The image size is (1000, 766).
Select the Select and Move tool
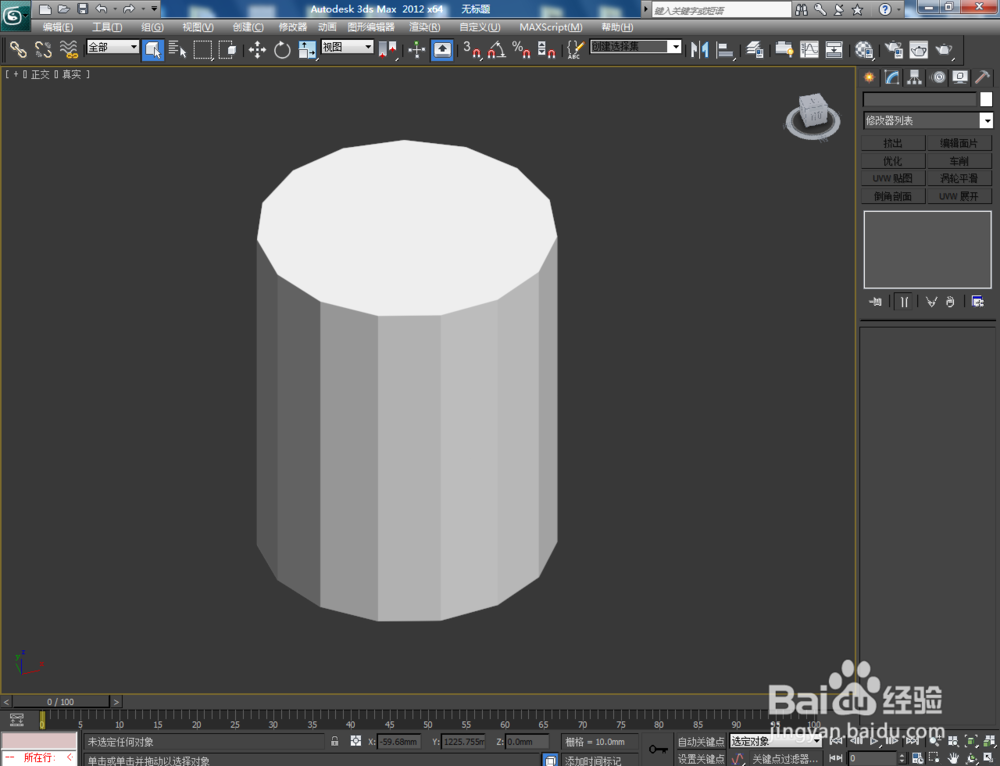click(x=257, y=50)
